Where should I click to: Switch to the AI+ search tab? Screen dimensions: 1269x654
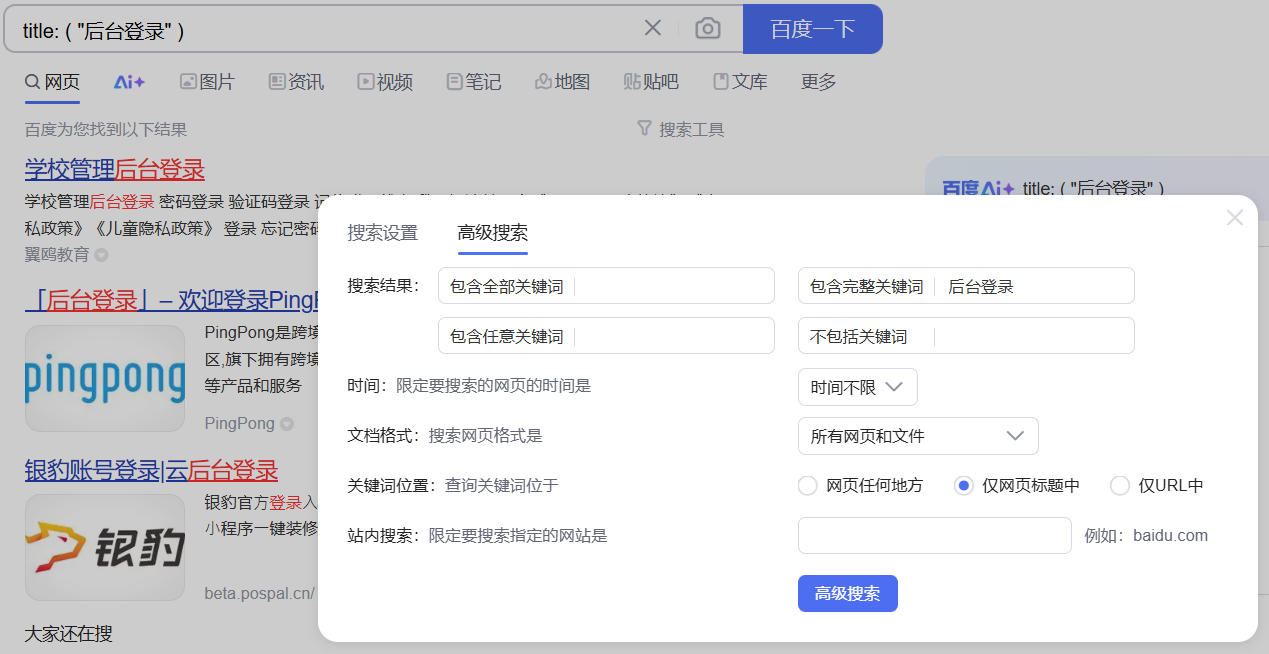130,82
